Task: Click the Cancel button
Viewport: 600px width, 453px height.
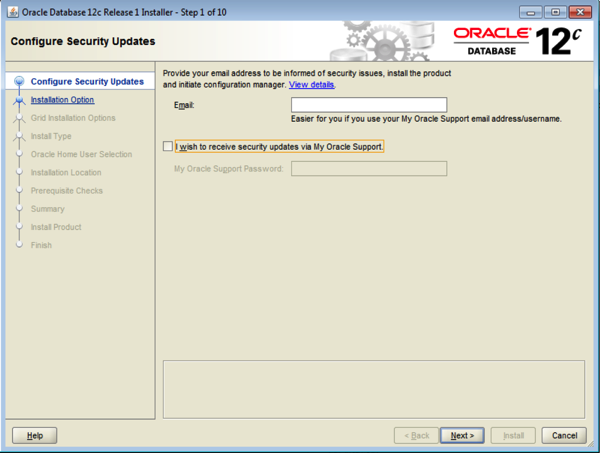Action: (564, 435)
